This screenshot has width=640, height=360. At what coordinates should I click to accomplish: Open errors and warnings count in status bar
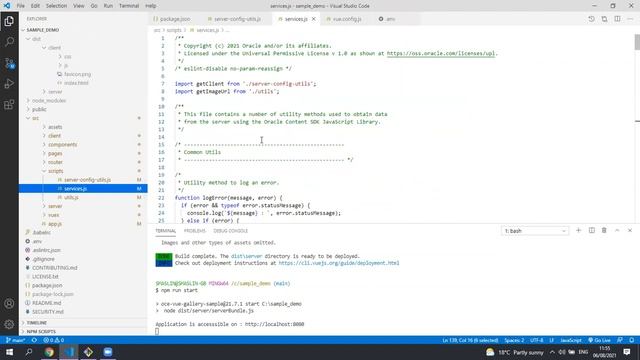[x=53, y=340]
